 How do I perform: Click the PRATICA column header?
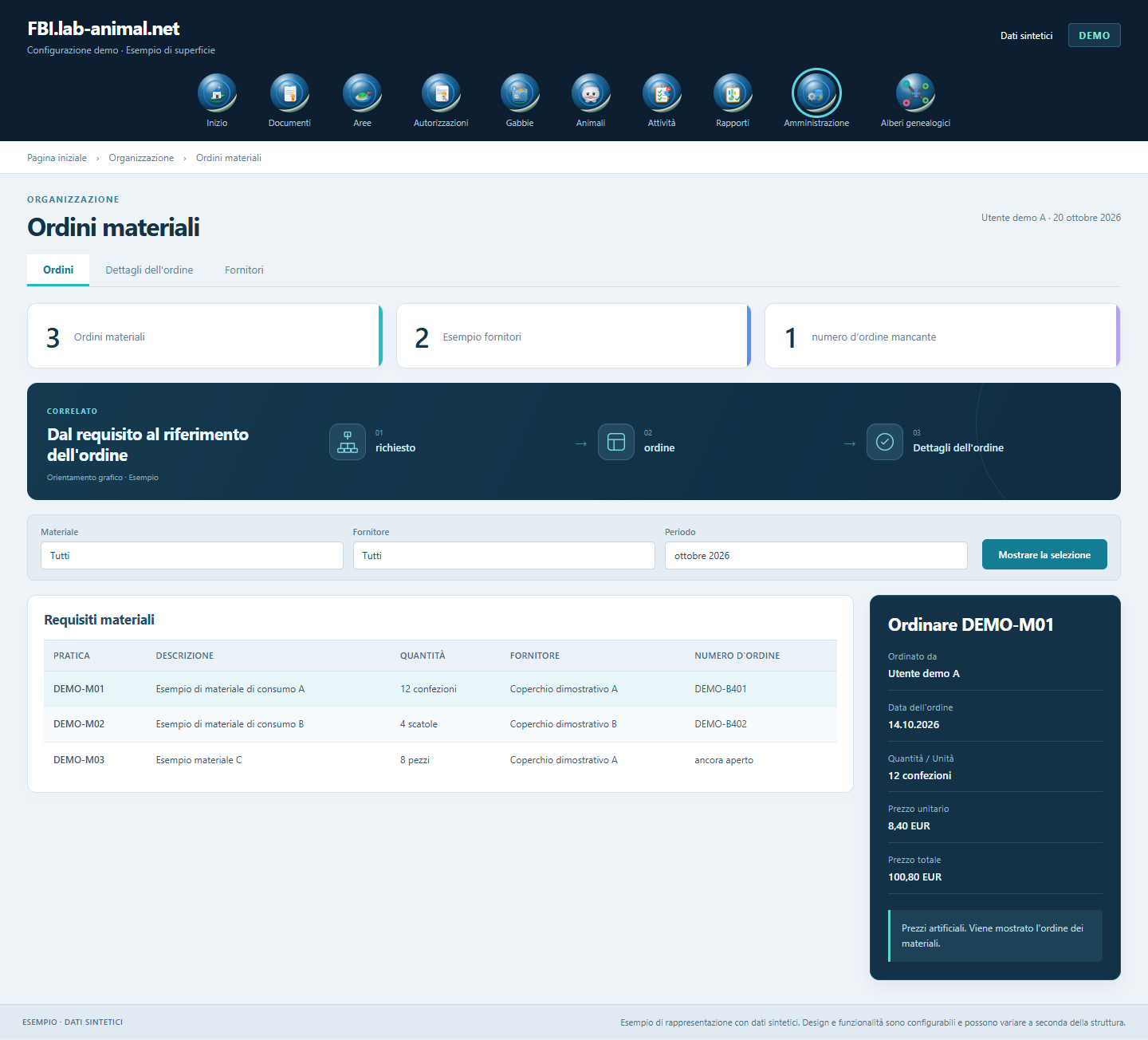72,656
